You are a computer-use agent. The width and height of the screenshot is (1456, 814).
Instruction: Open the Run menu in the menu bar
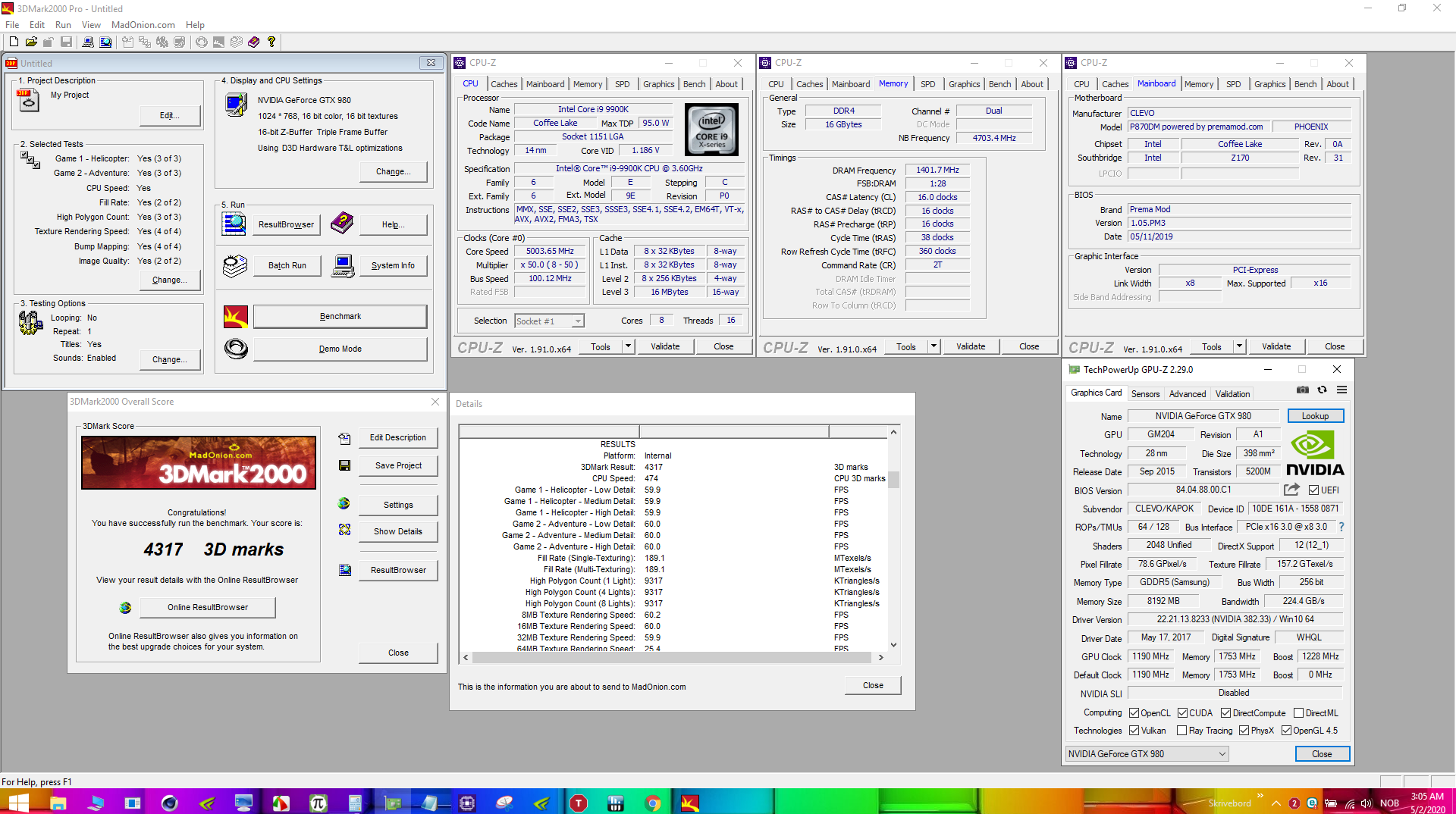[x=63, y=24]
